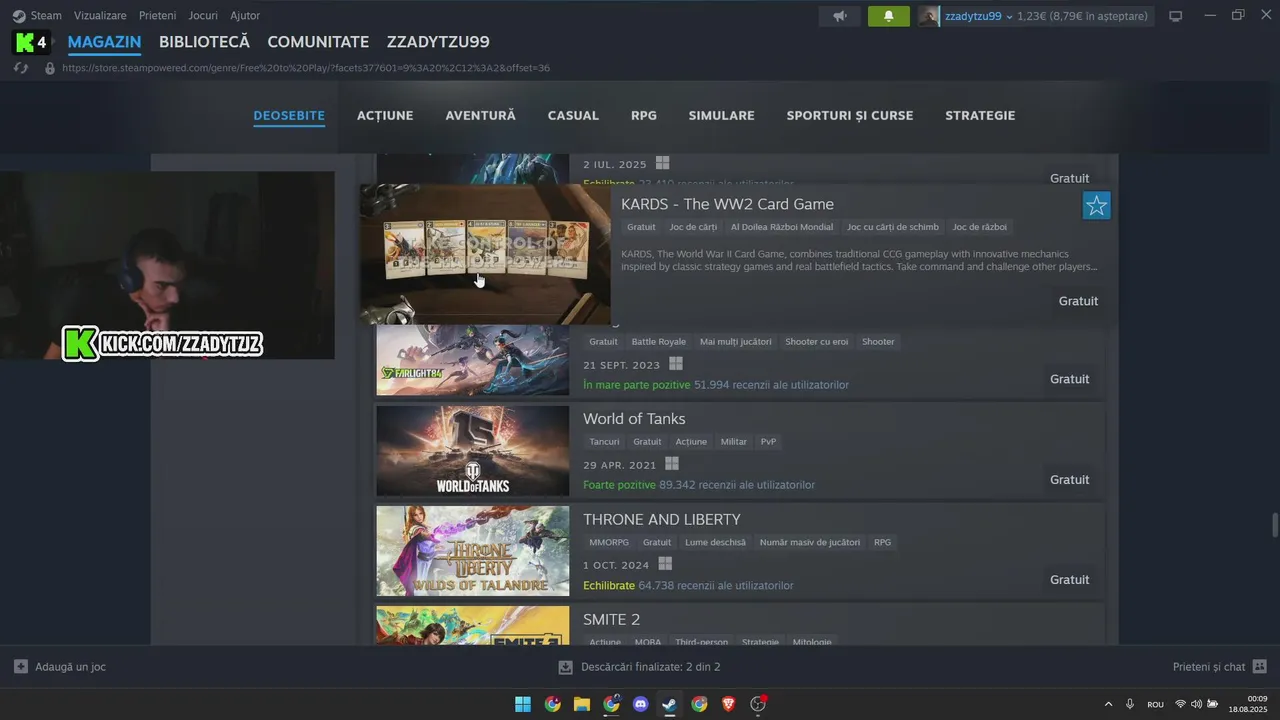The image size is (1280, 720).
Task: Open the Steam announcements megaphone icon
Action: pyautogui.click(x=840, y=16)
